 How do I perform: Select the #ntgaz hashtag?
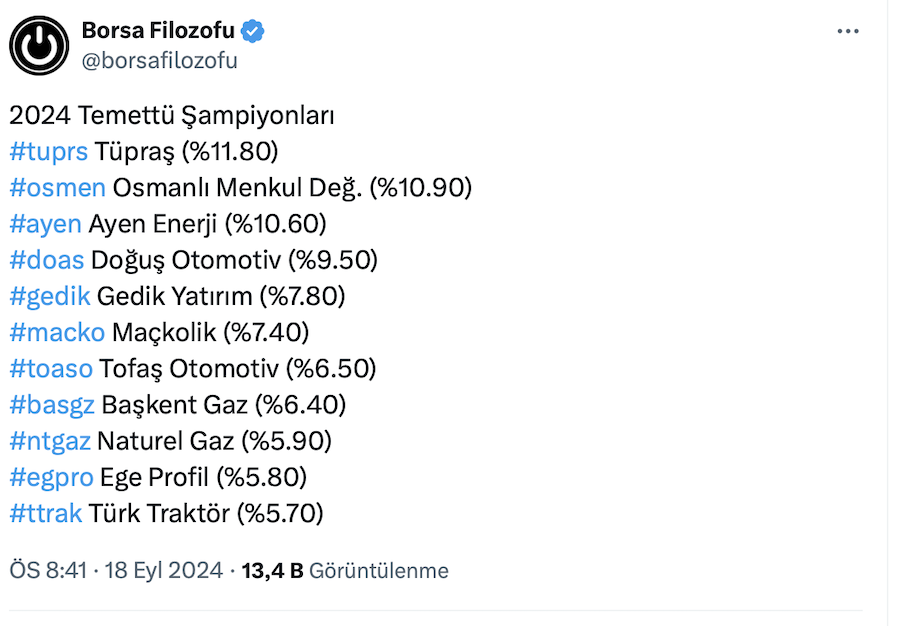pos(50,441)
